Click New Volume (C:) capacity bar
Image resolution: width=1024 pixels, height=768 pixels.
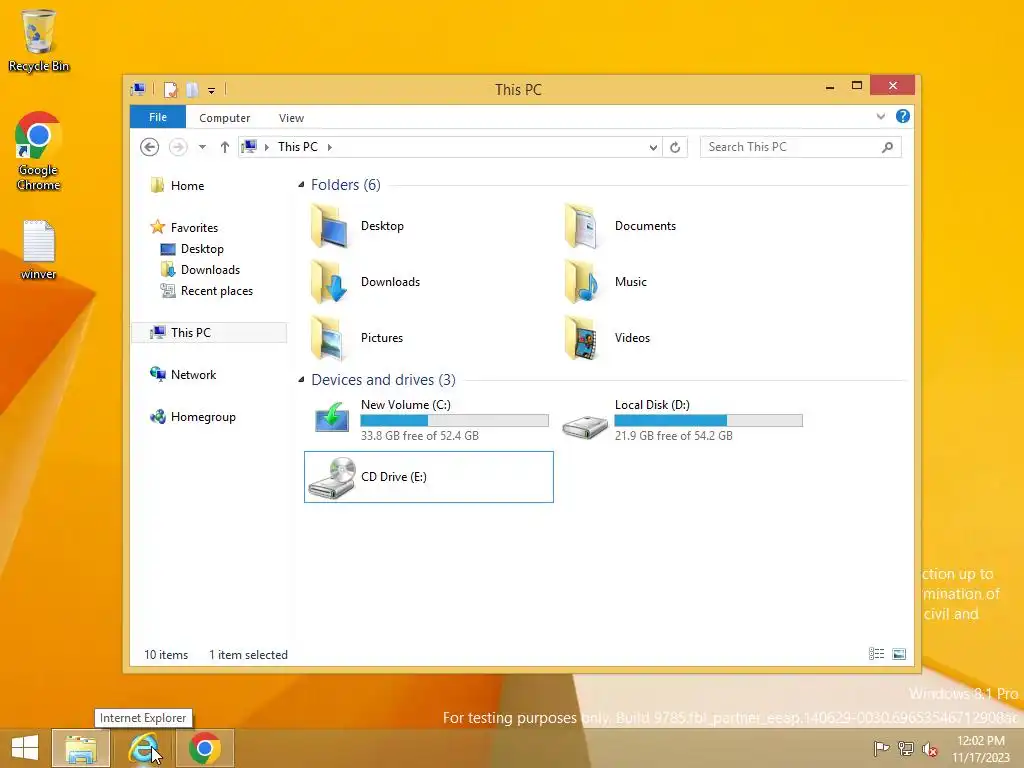coord(455,421)
